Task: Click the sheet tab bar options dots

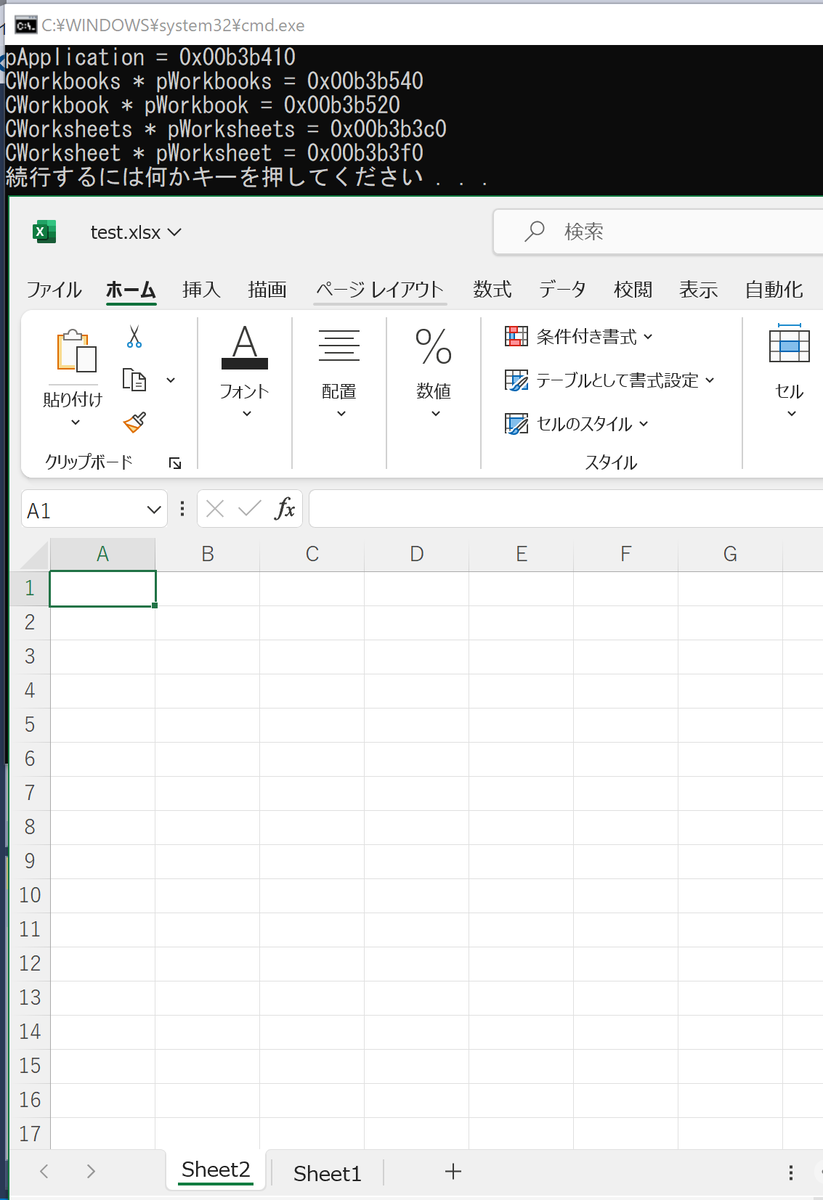Action: point(791,1172)
